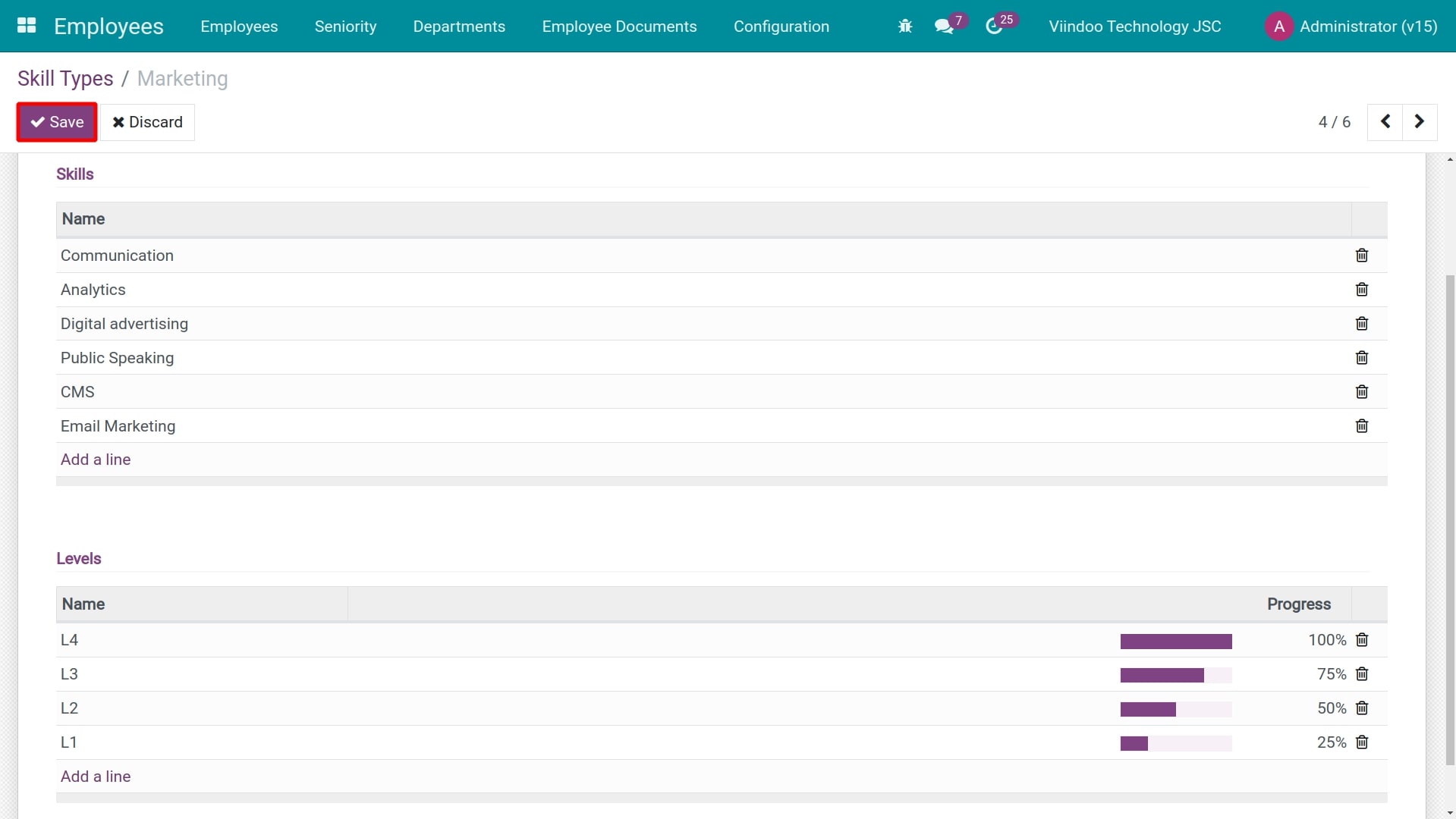The width and height of the screenshot is (1456, 819).
Task: Open the Employee Documents menu
Action: click(x=618, y=27)
